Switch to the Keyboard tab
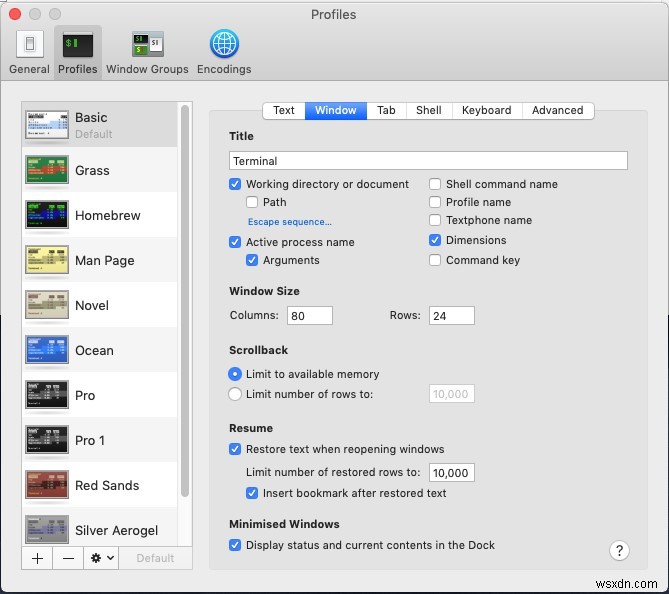 pos(486,110)
